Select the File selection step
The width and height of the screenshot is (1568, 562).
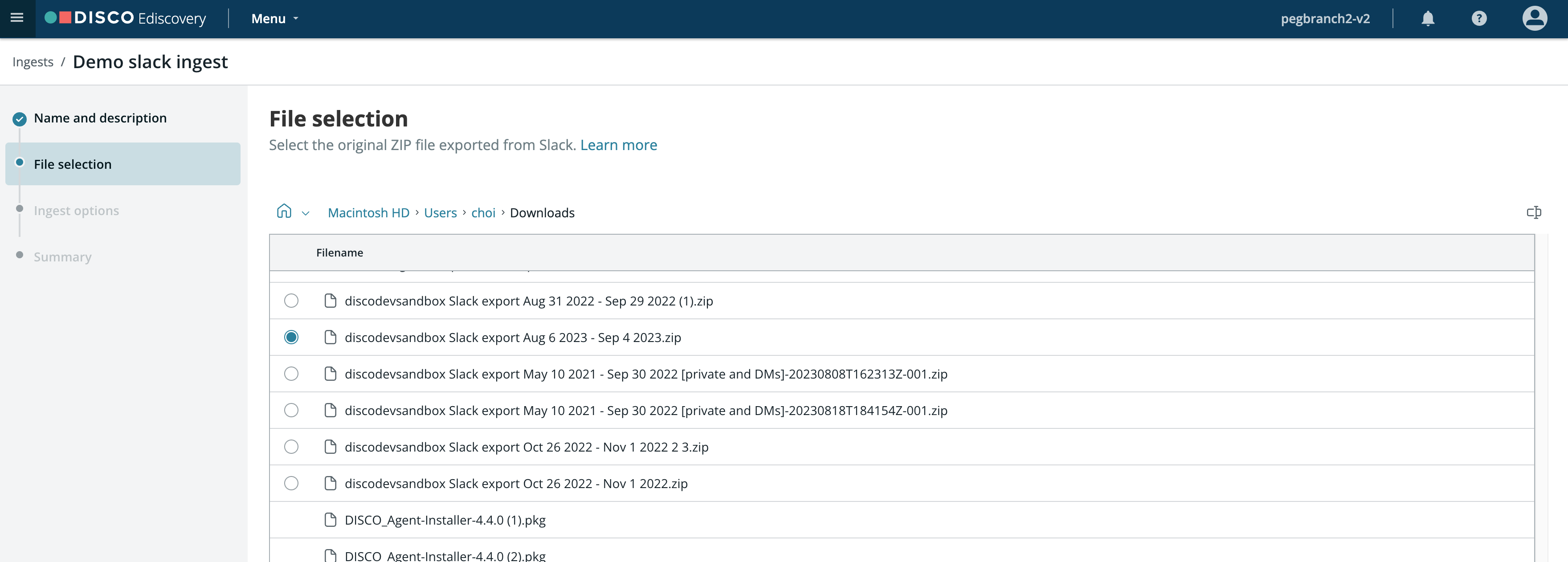73,164
